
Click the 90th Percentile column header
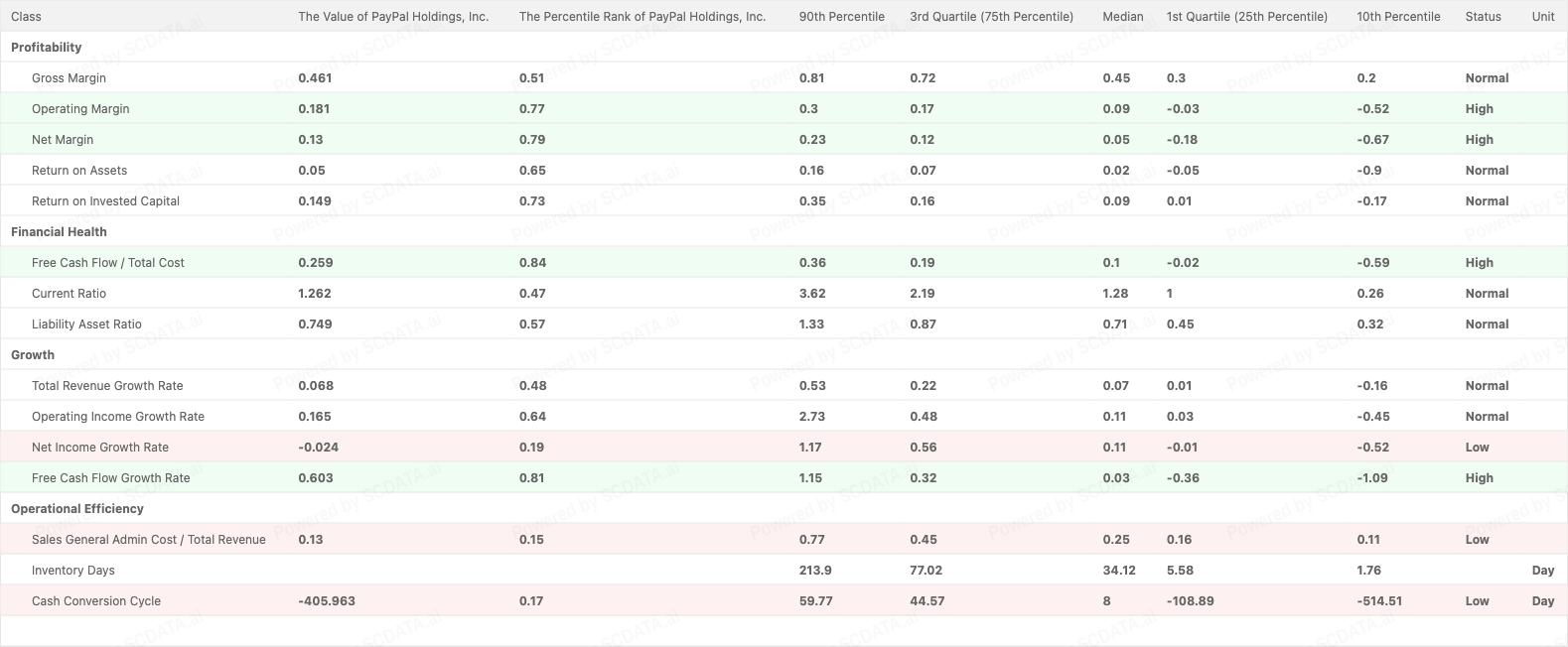point(841,17)
